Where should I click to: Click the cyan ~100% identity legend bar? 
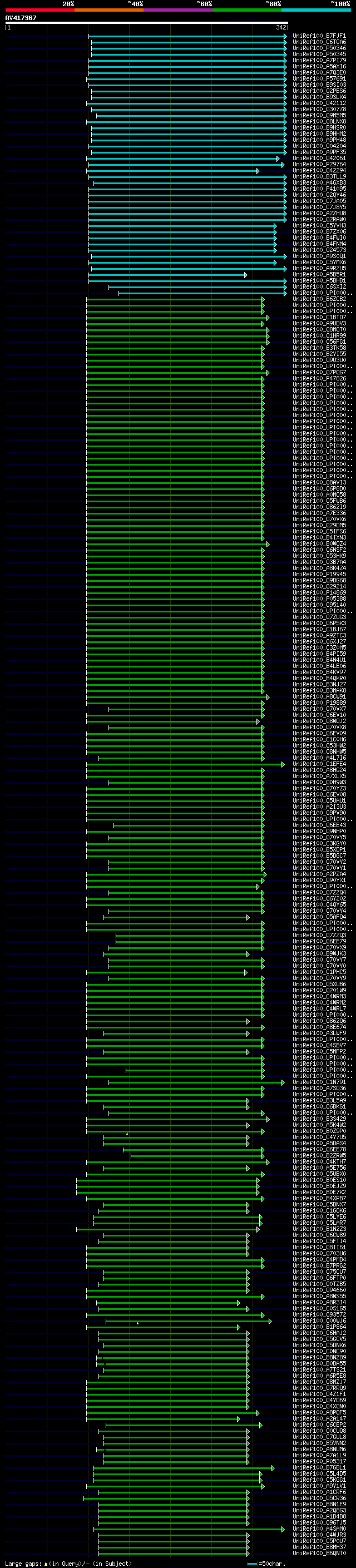(316, 11)
